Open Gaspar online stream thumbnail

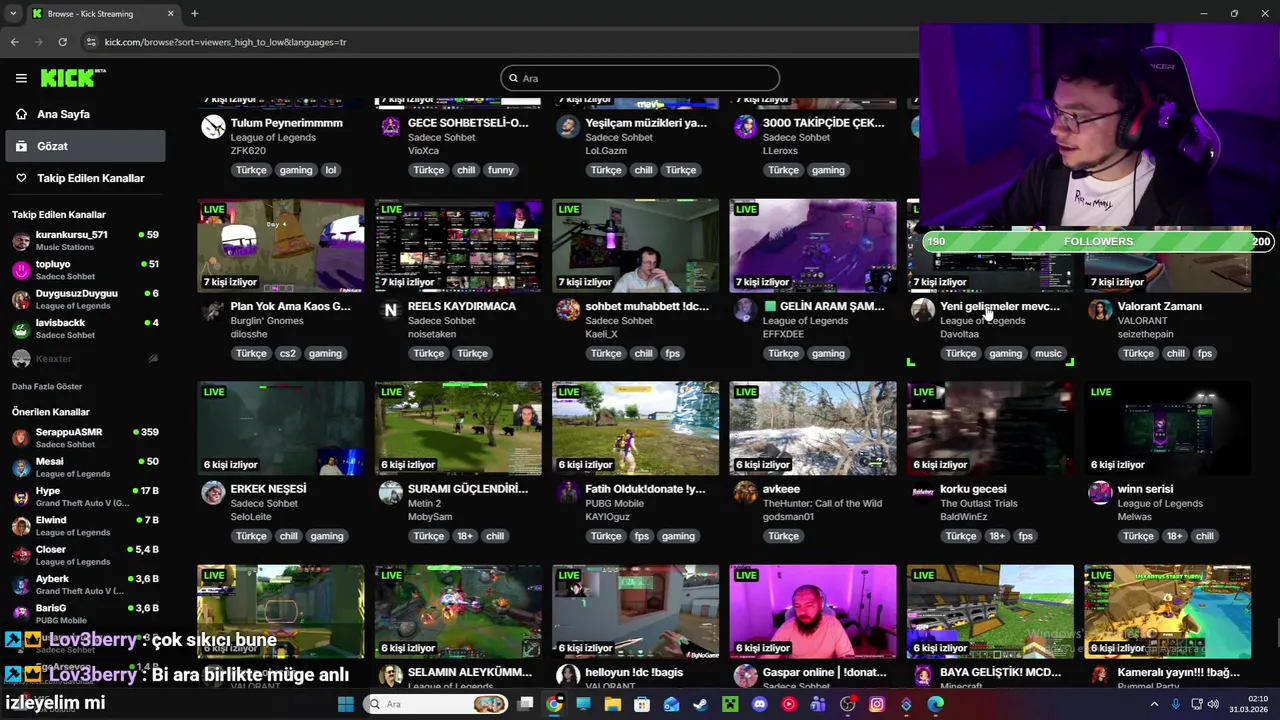(813, 611)
